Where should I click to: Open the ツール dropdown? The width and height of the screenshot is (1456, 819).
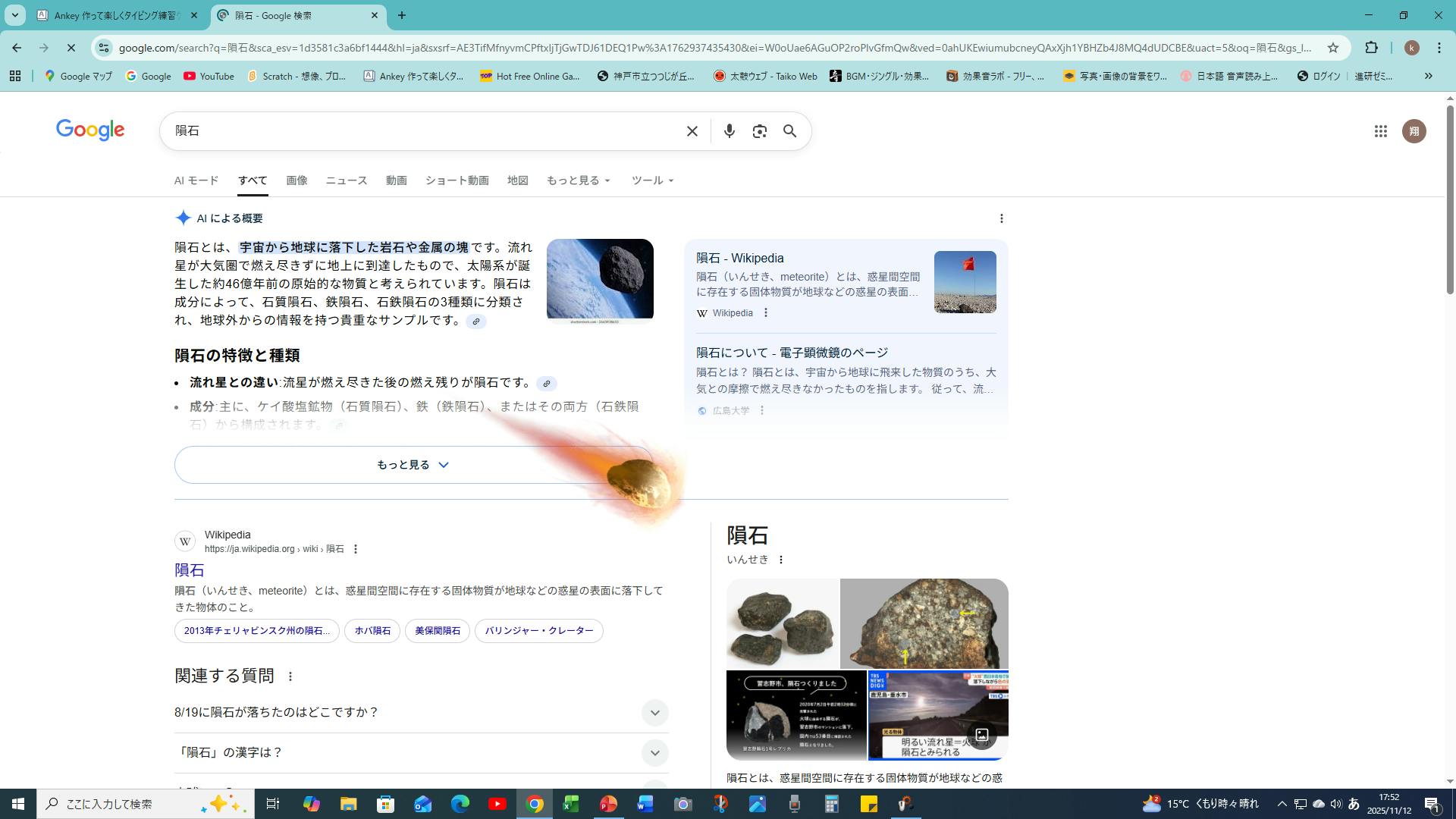pos(652,180)
